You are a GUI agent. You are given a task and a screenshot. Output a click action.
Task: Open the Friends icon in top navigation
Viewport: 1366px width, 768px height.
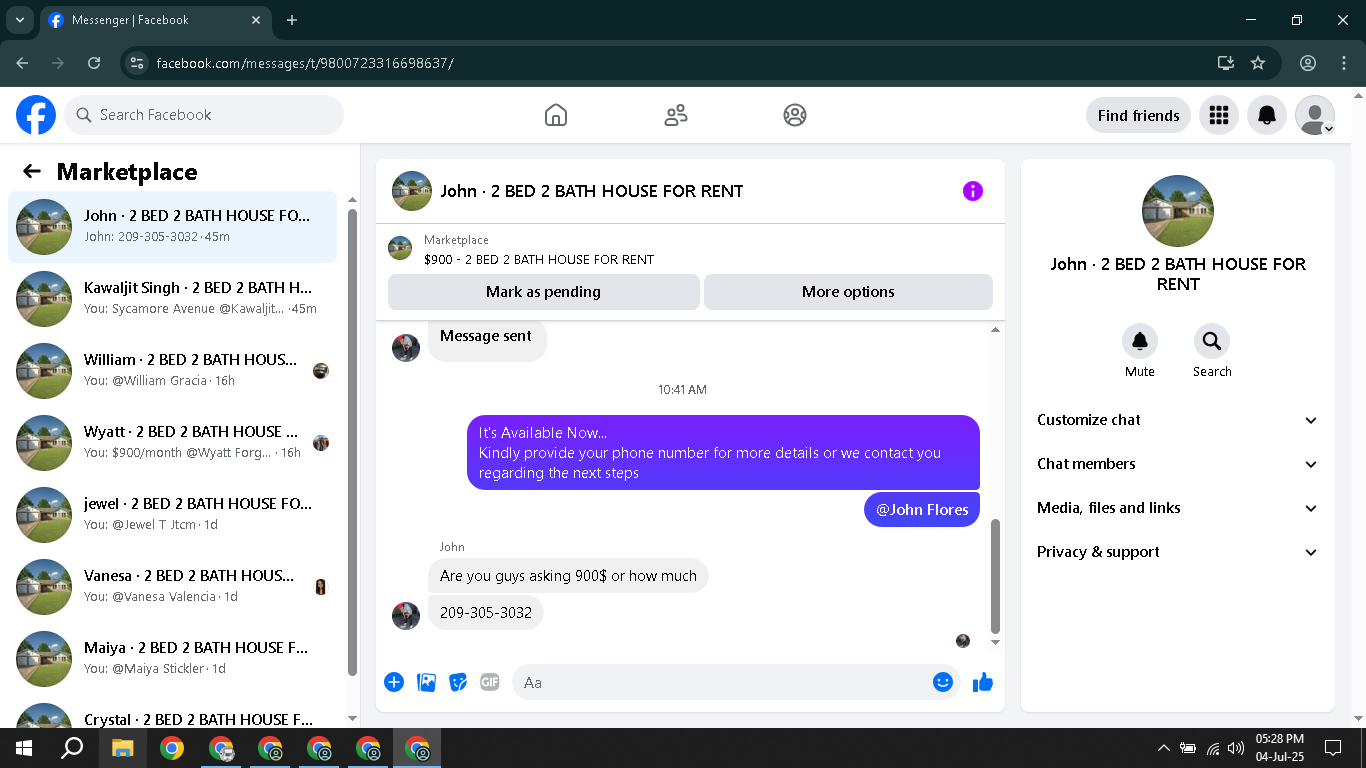(x=676, y=115)
